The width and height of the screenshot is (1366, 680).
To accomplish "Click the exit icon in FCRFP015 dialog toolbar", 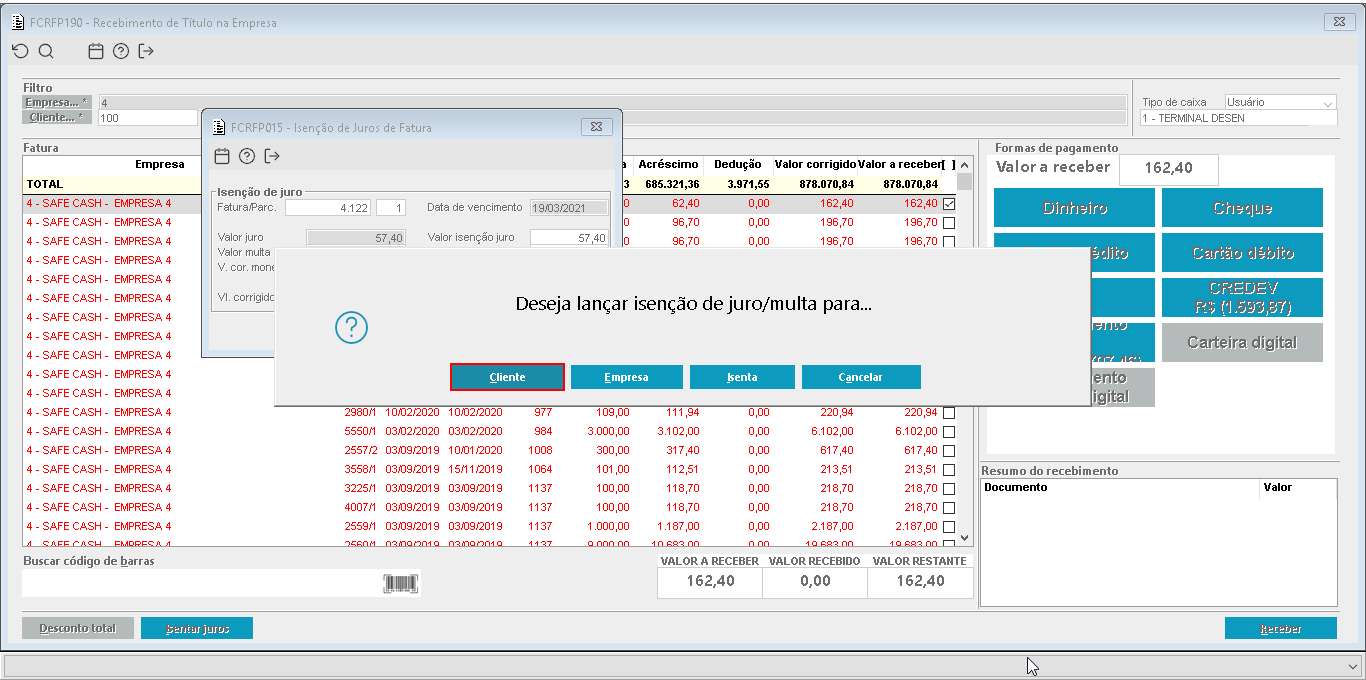I will (272, 156).
